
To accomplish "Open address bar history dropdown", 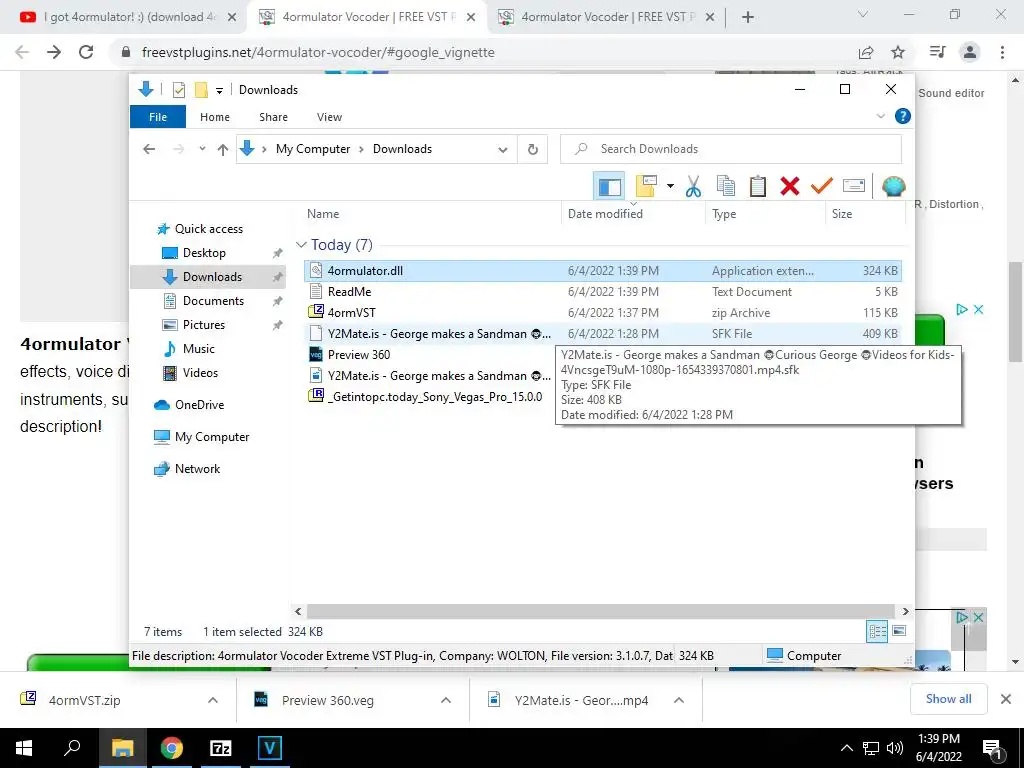I will tap(503, 150).
